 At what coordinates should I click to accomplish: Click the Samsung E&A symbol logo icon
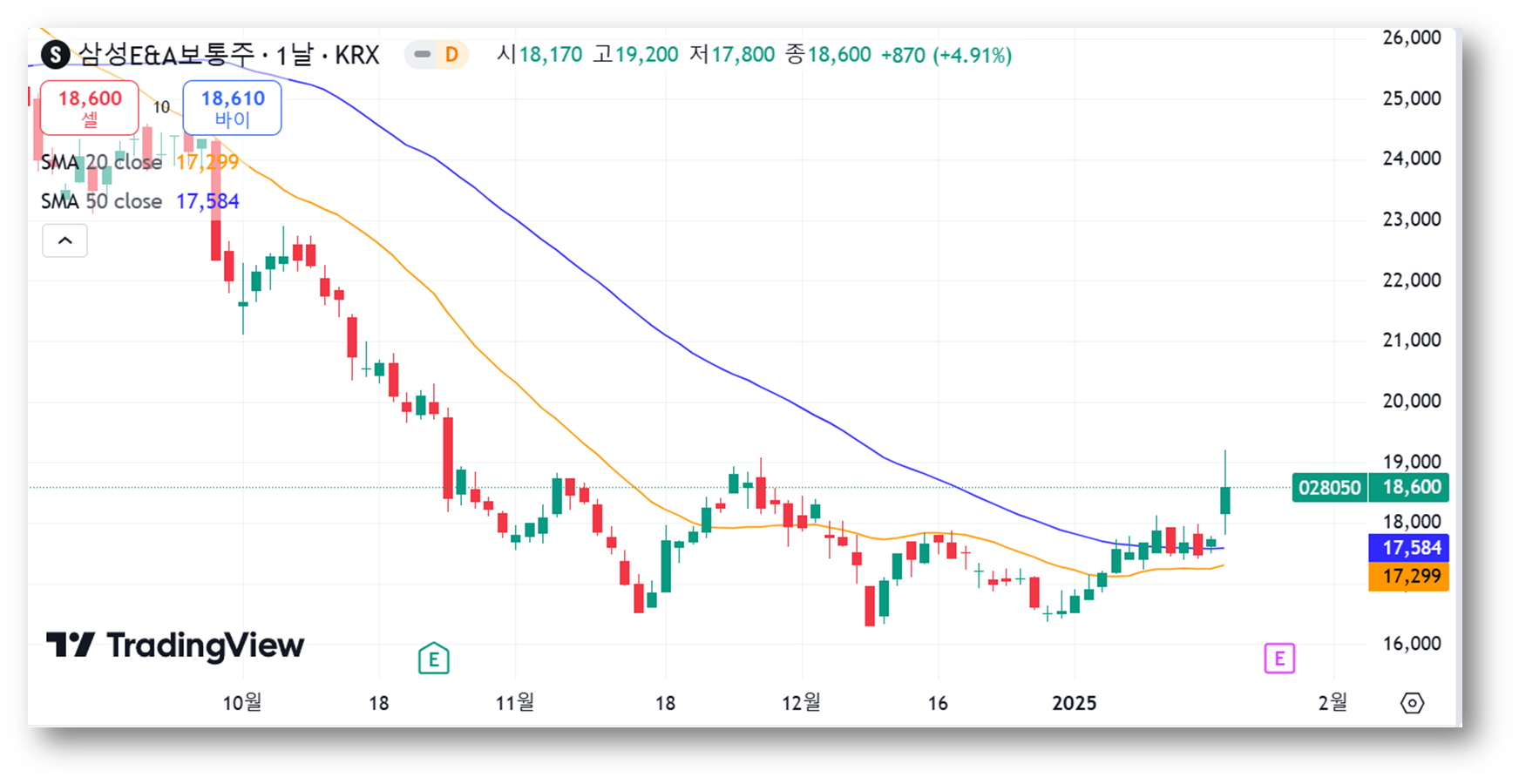tap(56, 55)
